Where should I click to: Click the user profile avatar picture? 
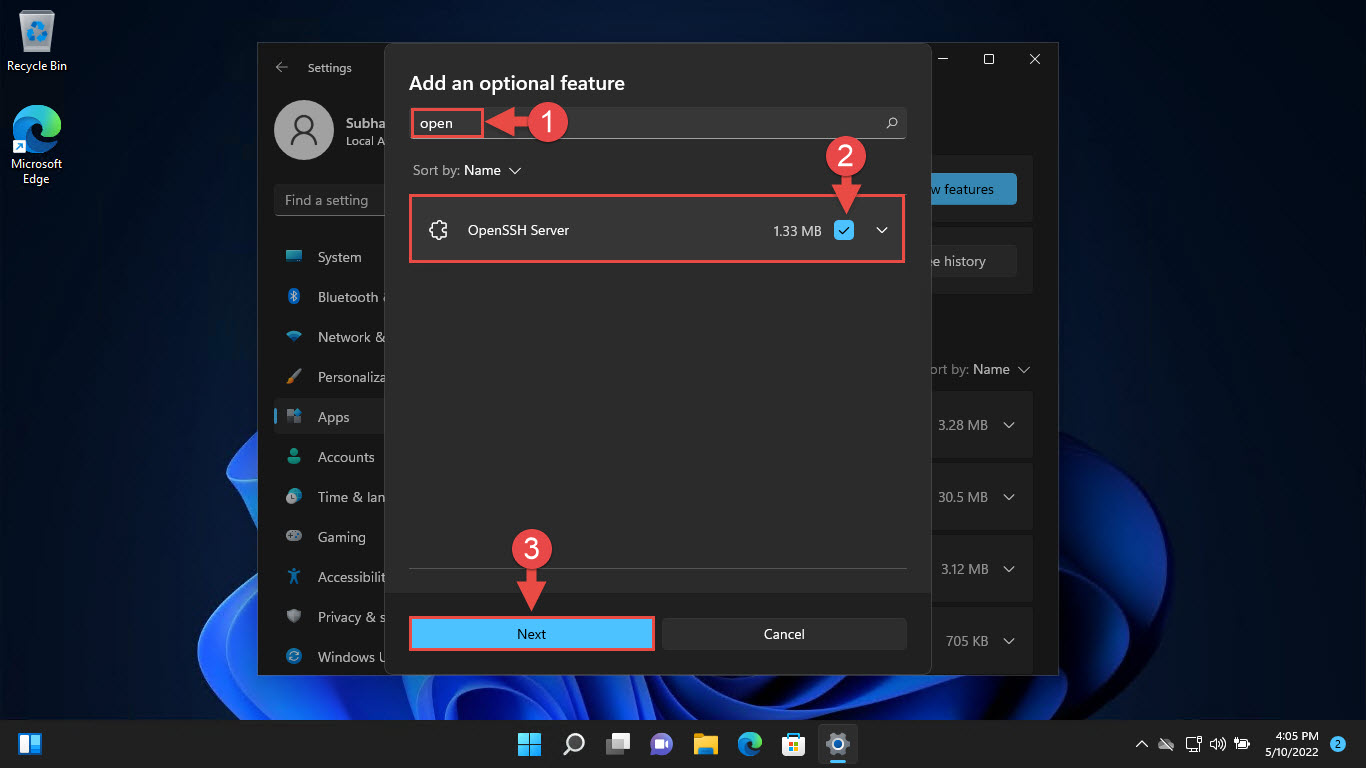coord(303,130)
